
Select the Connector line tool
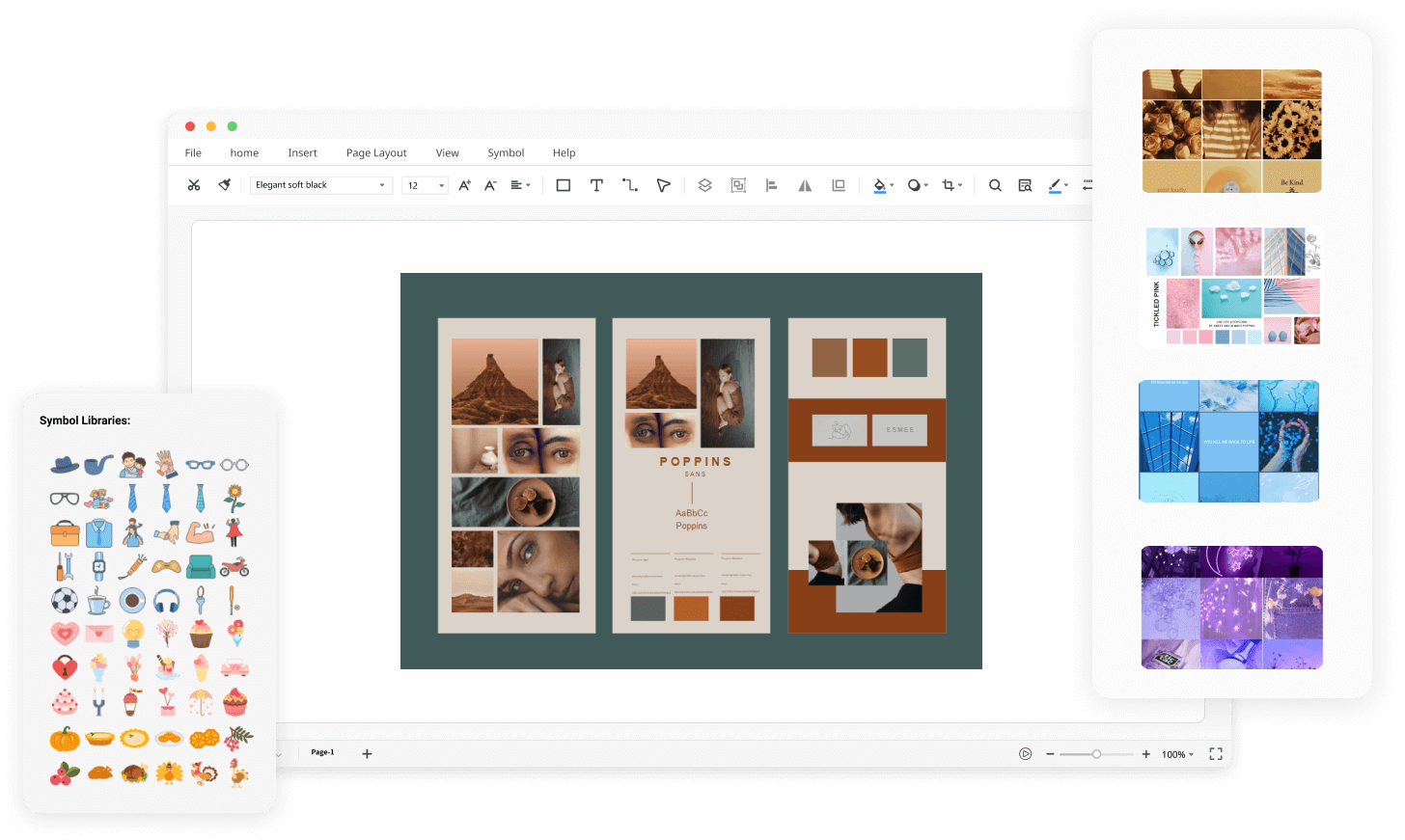coord(630,185)
